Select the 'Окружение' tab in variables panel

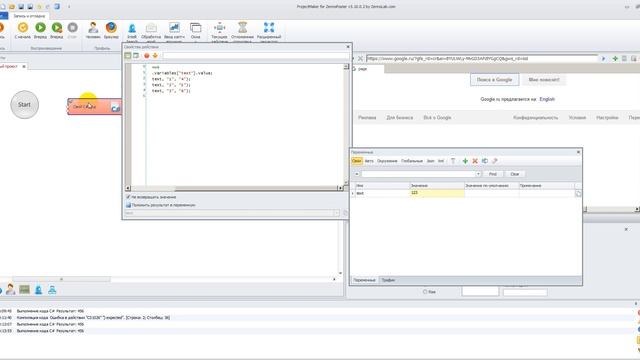pos(387,161)
